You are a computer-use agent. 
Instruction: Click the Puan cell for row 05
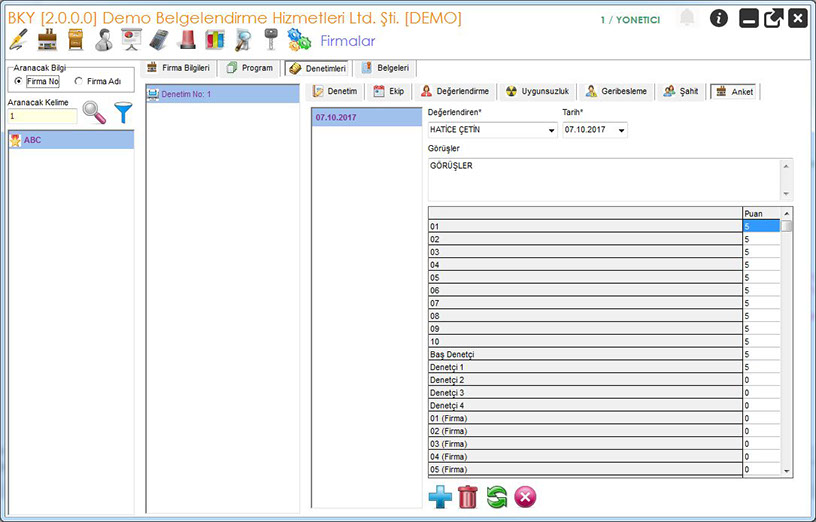[761, 277]
